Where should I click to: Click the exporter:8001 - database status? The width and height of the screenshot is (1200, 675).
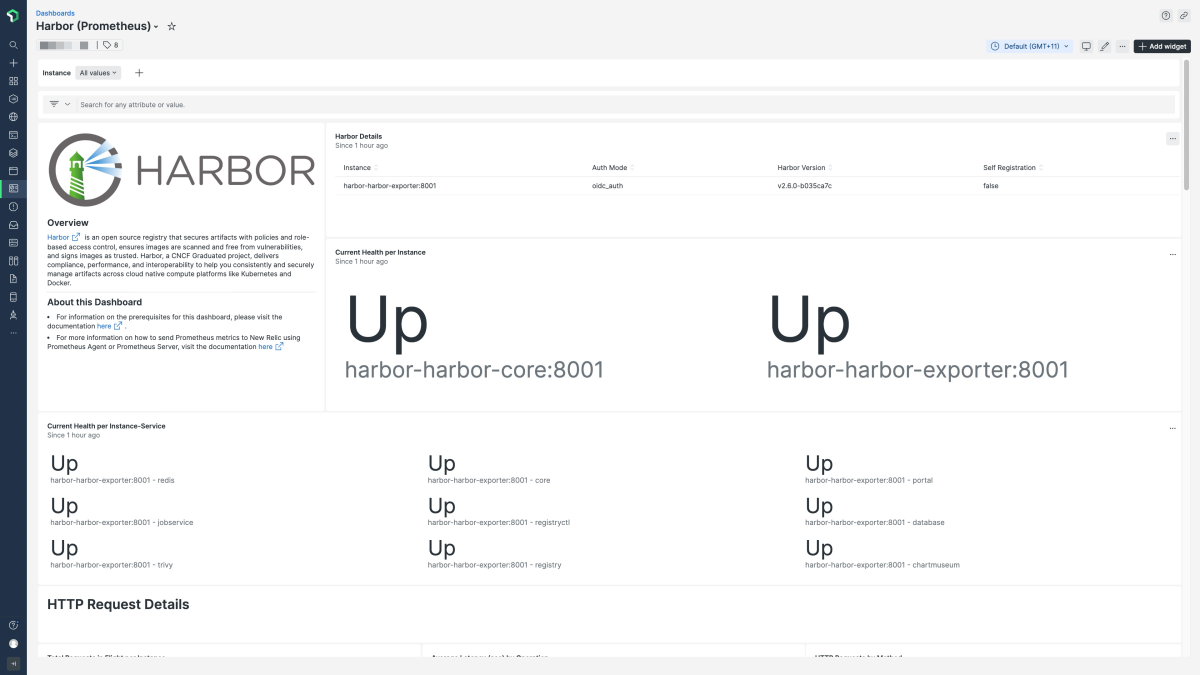[875, 511]
